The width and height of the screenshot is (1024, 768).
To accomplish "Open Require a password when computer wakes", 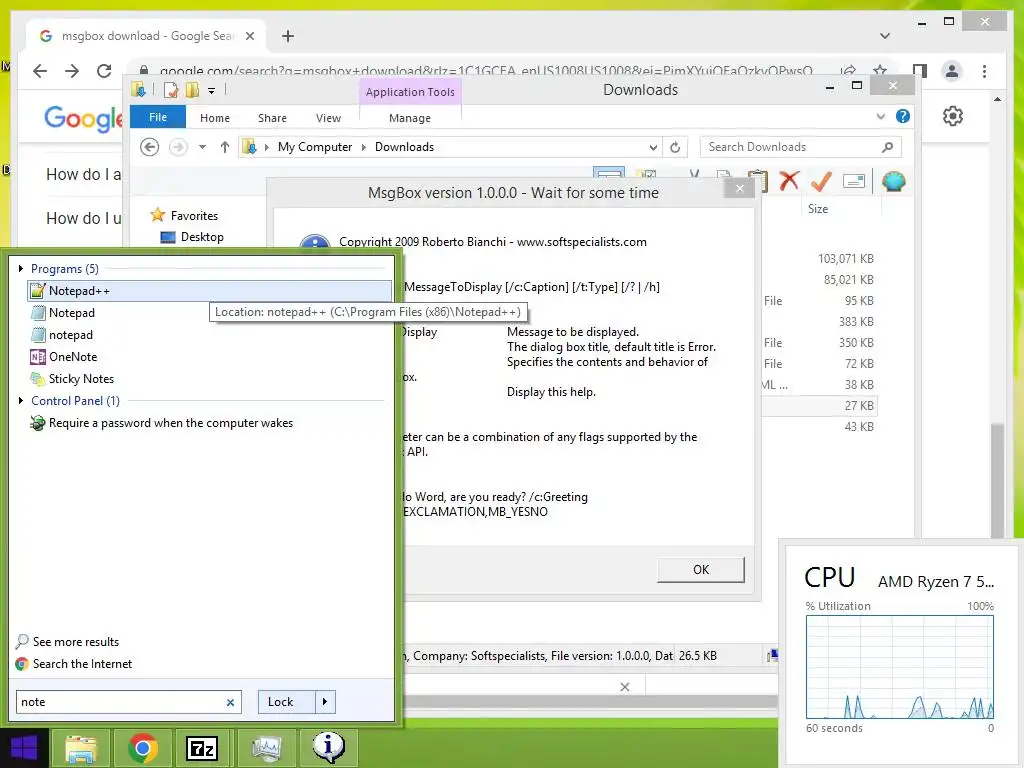I will click(161, 423).
